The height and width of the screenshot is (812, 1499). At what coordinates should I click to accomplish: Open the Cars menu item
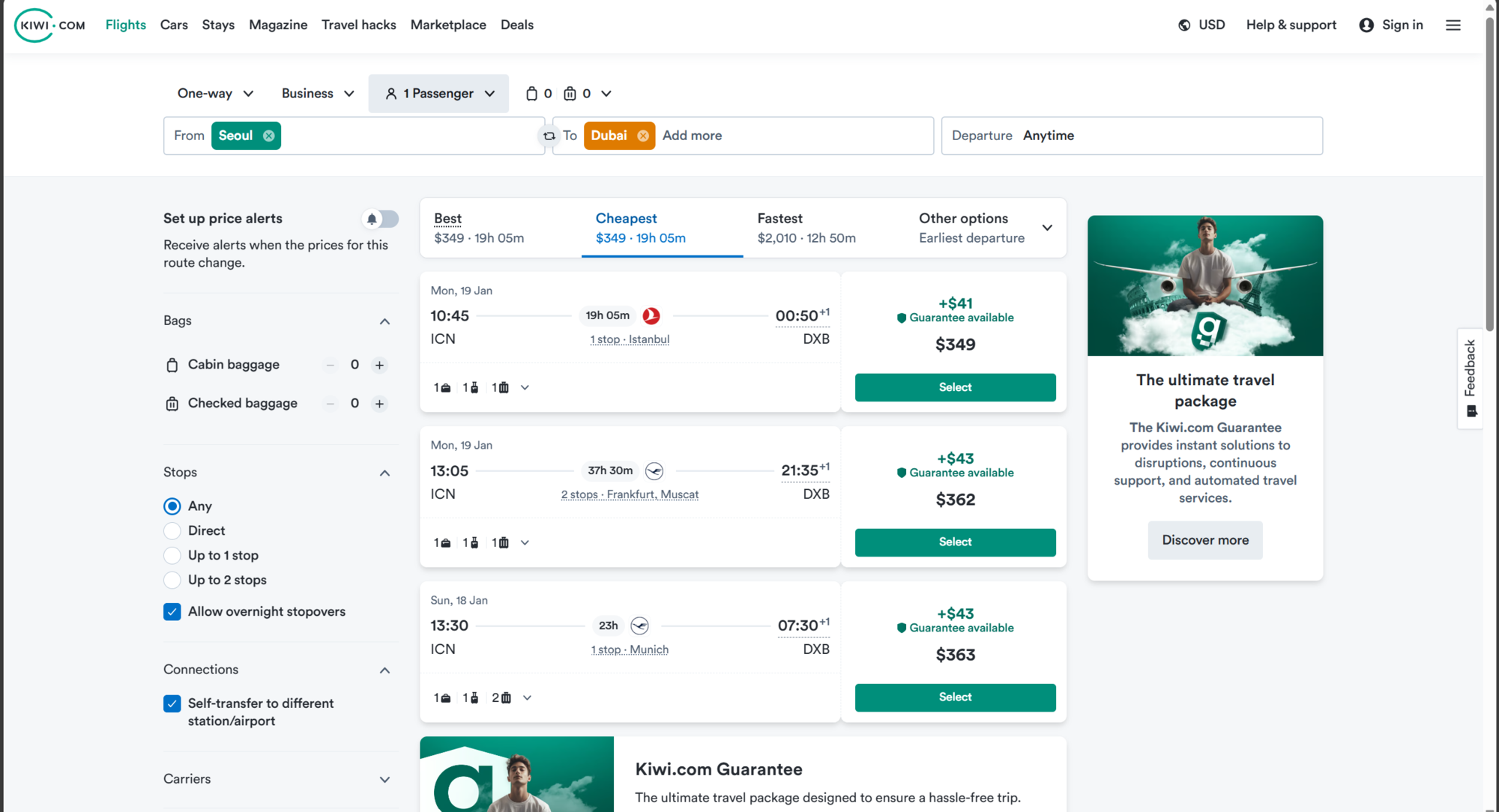(x=174, y=25)
